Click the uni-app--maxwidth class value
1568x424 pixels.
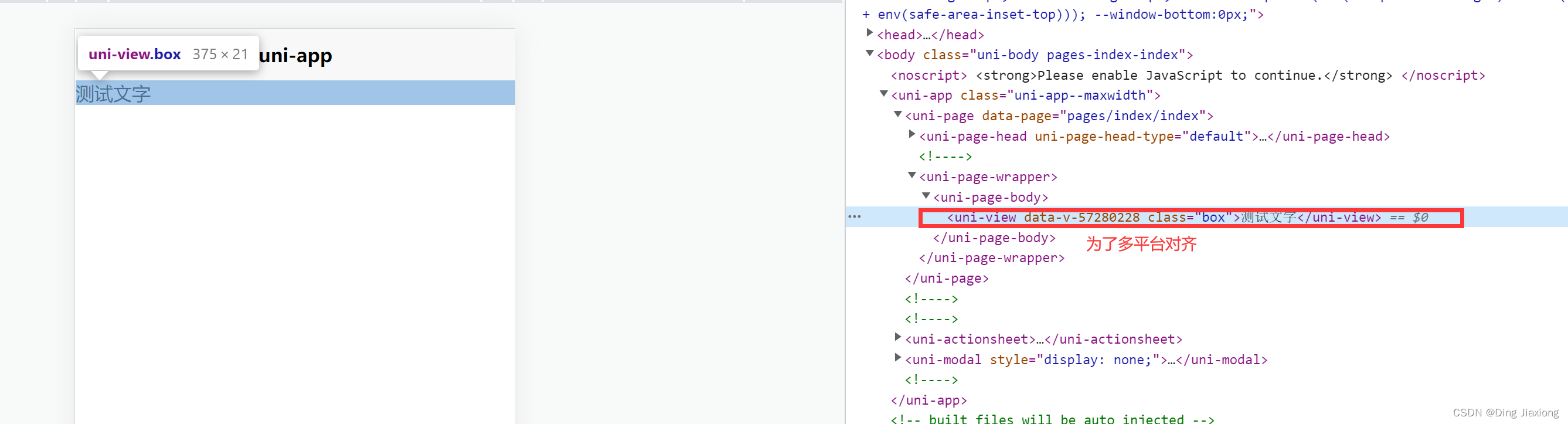1080,96
